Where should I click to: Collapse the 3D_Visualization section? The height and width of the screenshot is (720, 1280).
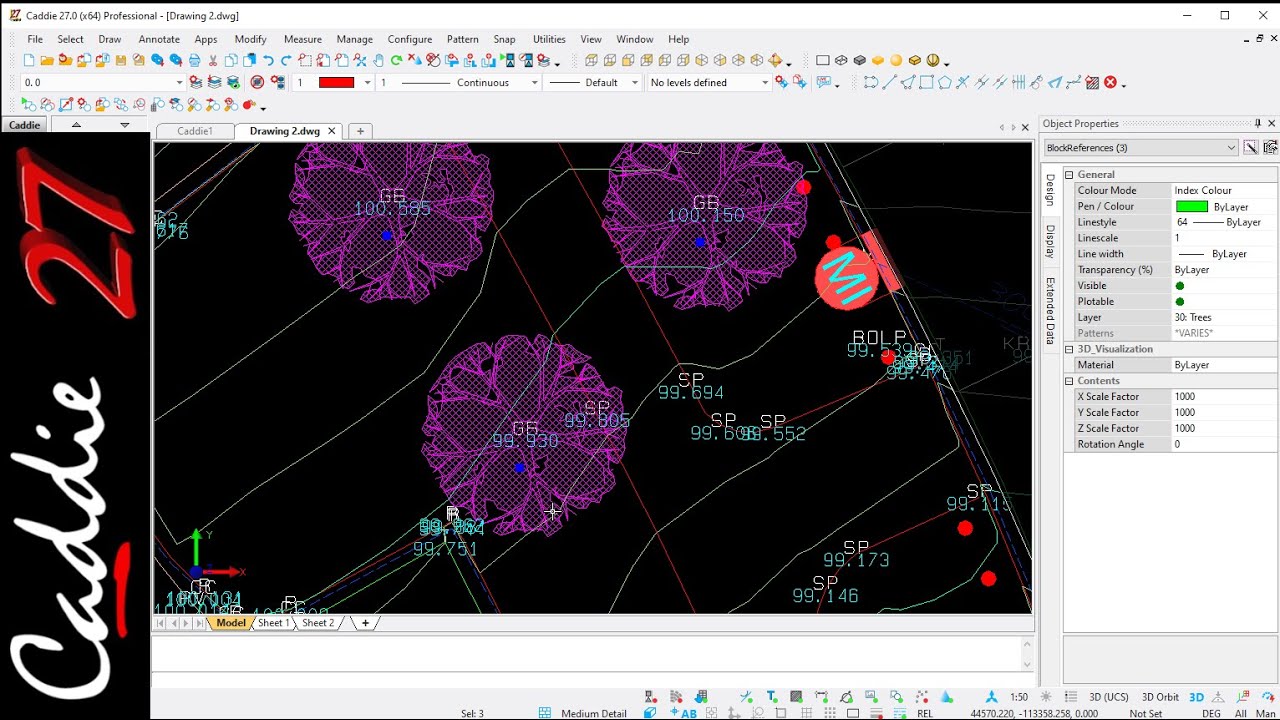(x=1069, y=349)
